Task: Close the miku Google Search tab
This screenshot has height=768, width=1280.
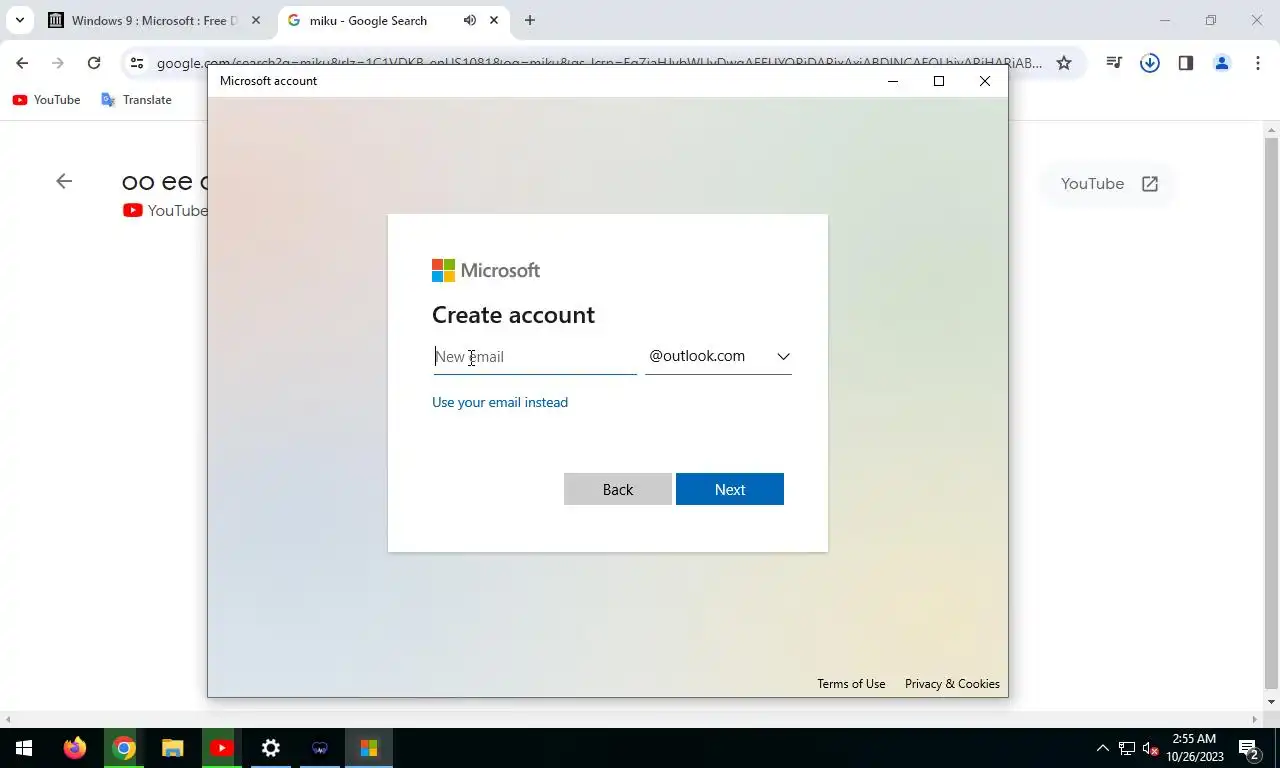Action: coord(493,20)
